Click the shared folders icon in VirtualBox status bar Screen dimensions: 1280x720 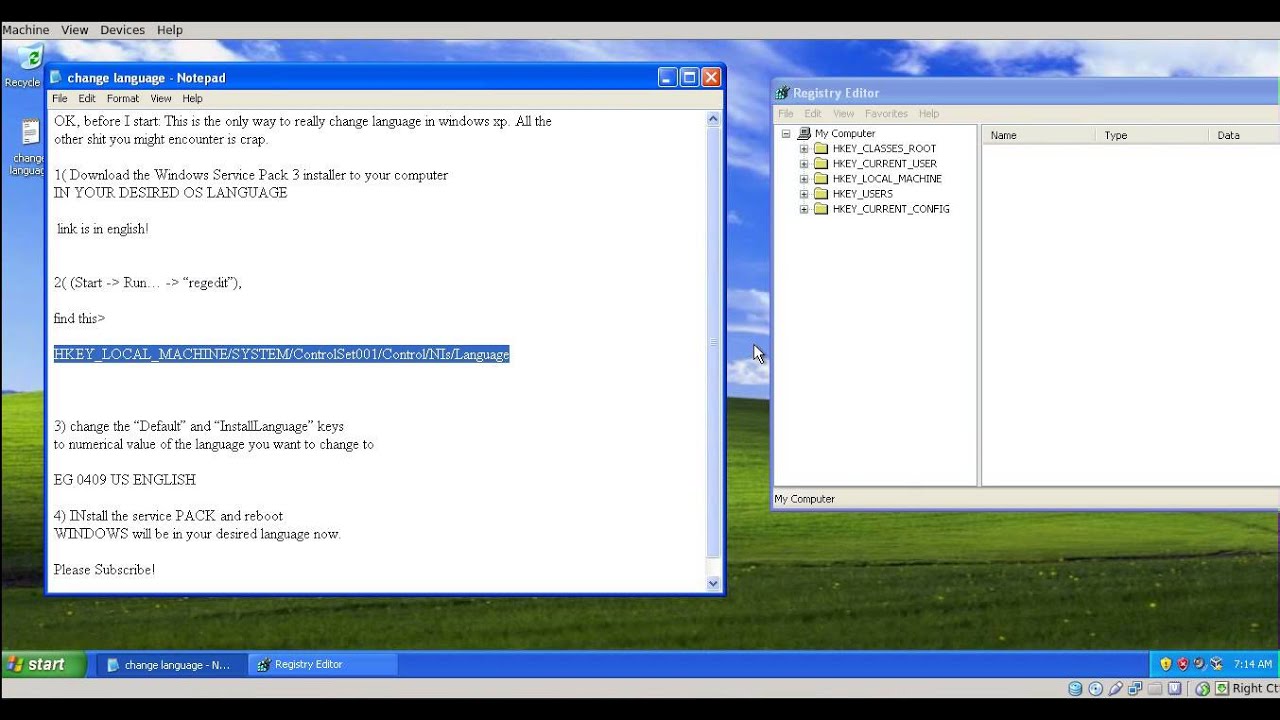click(x=1155, y=688)
